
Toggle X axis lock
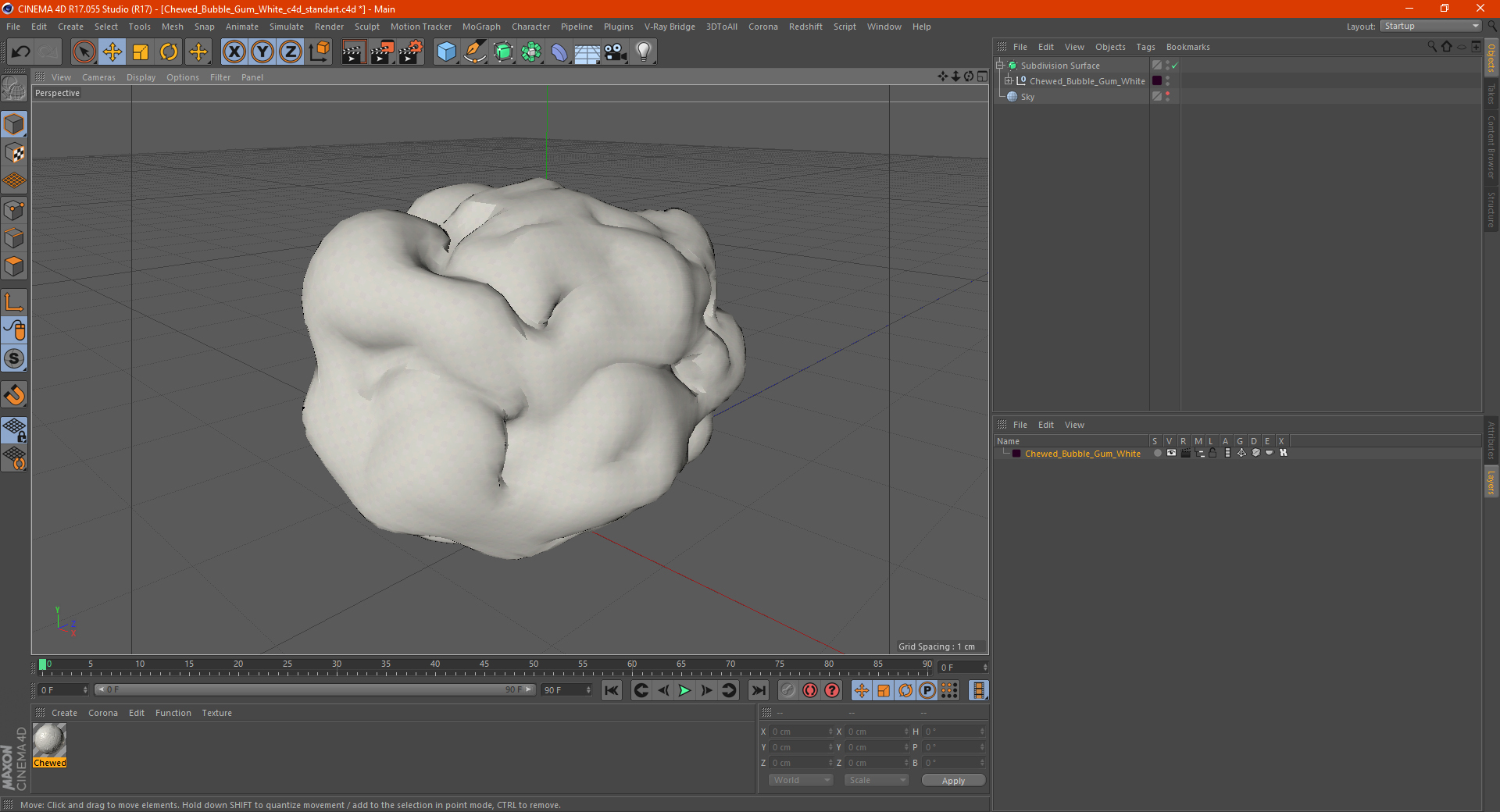[x=234, y=52]
